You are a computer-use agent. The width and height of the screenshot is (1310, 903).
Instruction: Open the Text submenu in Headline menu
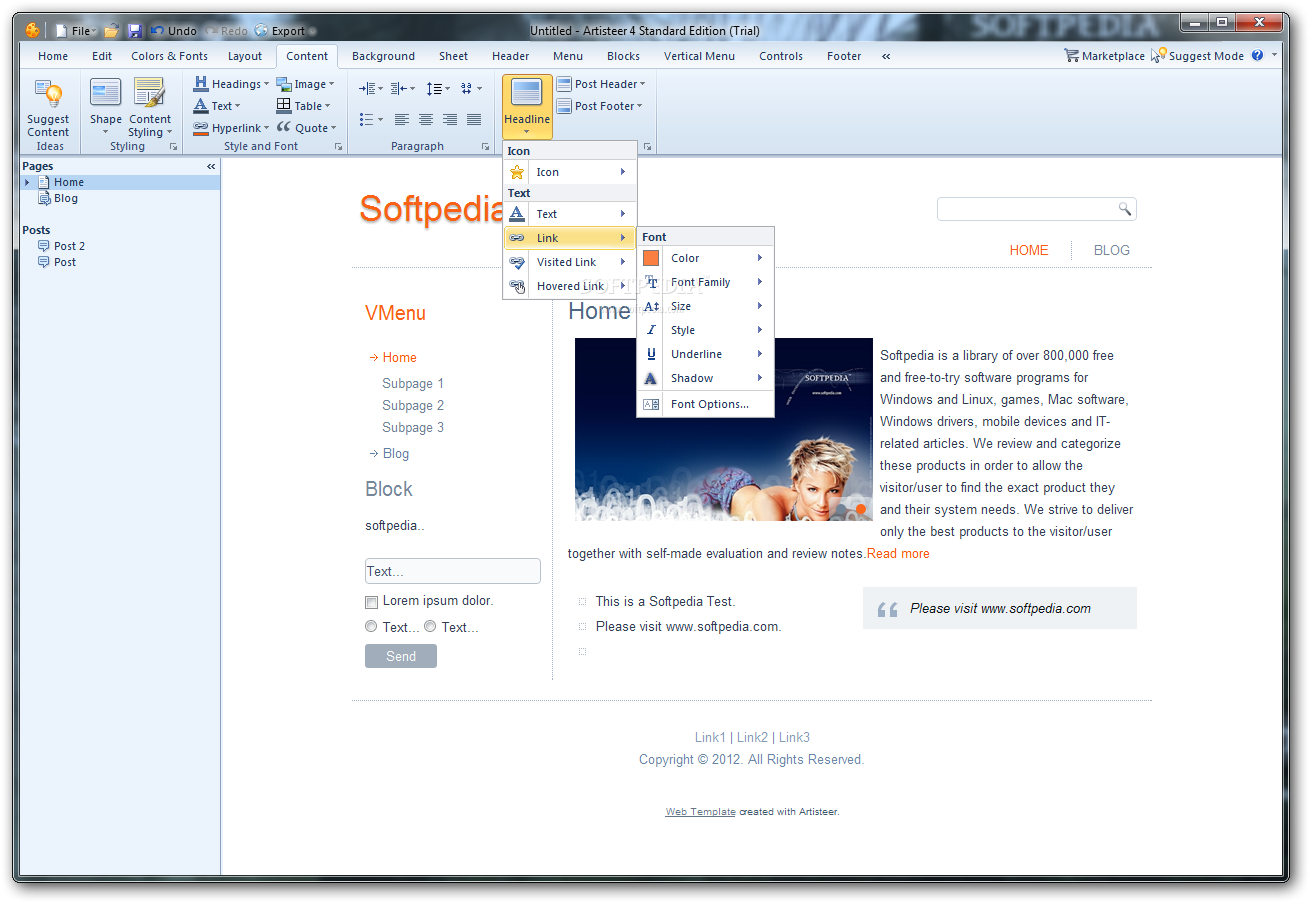pos(570,214)
